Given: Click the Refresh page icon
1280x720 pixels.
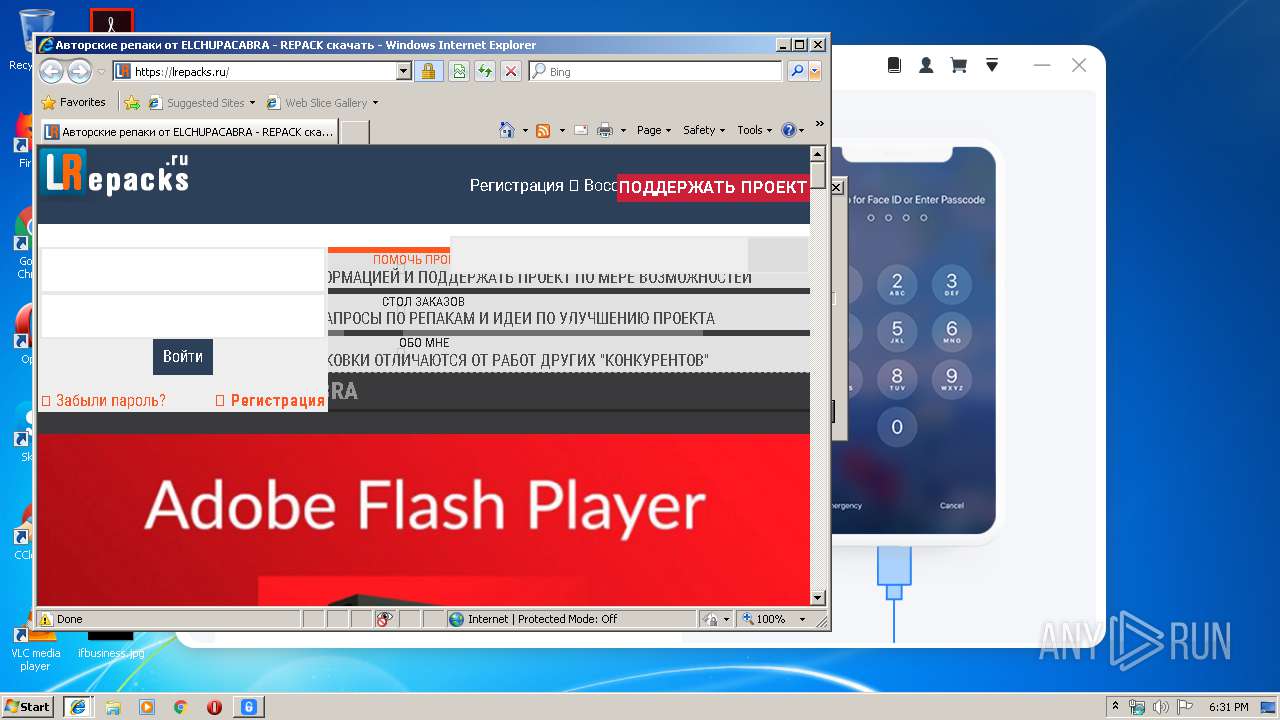Looking at the screenshot, I should tap(484, 71).
